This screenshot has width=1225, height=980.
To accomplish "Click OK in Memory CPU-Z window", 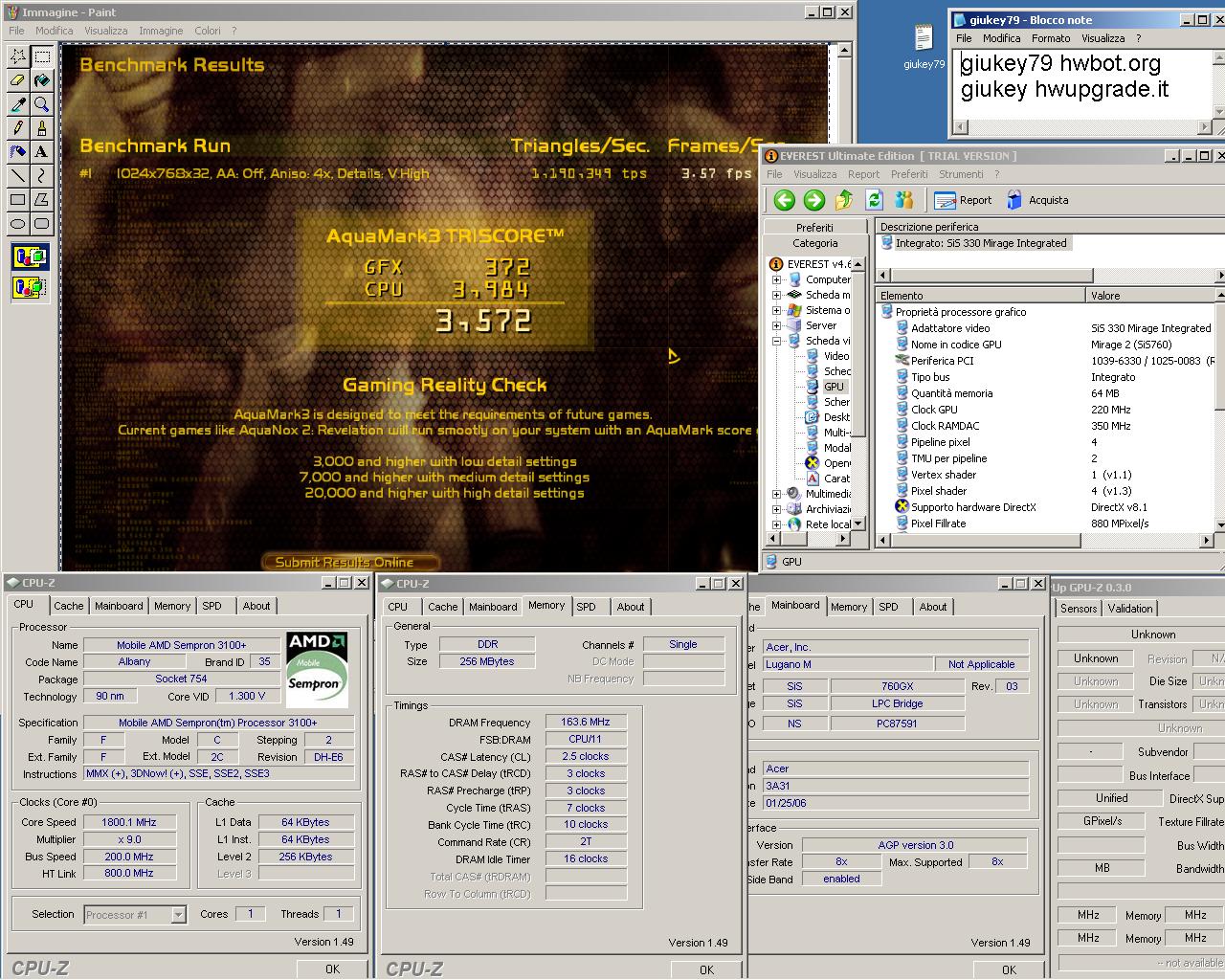I will pyautogui.click(x=706, y=969).
